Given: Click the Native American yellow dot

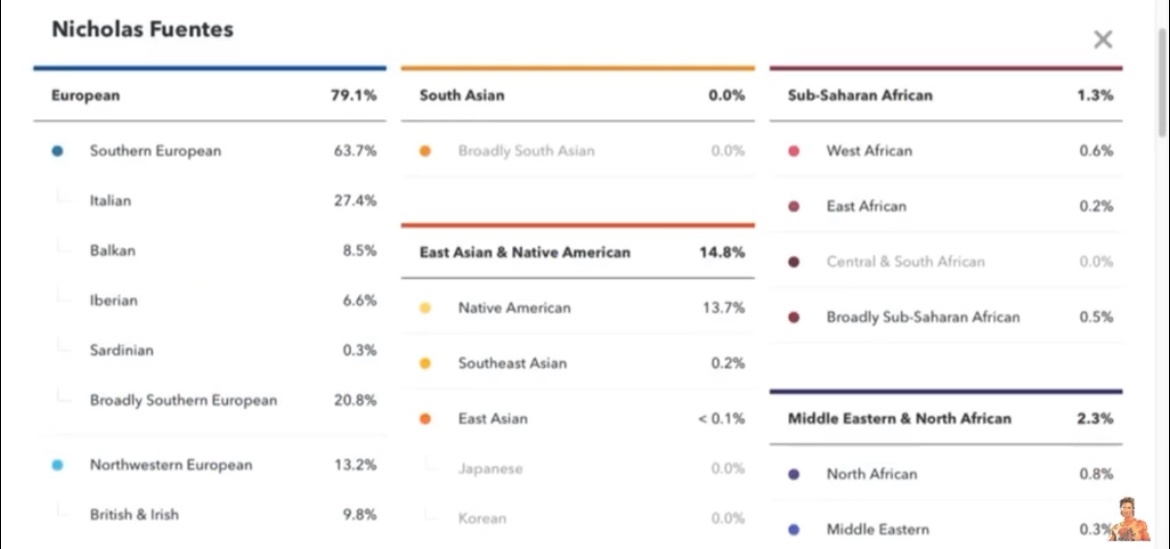Looking at the screenshot, I should (x=425, y=308).
